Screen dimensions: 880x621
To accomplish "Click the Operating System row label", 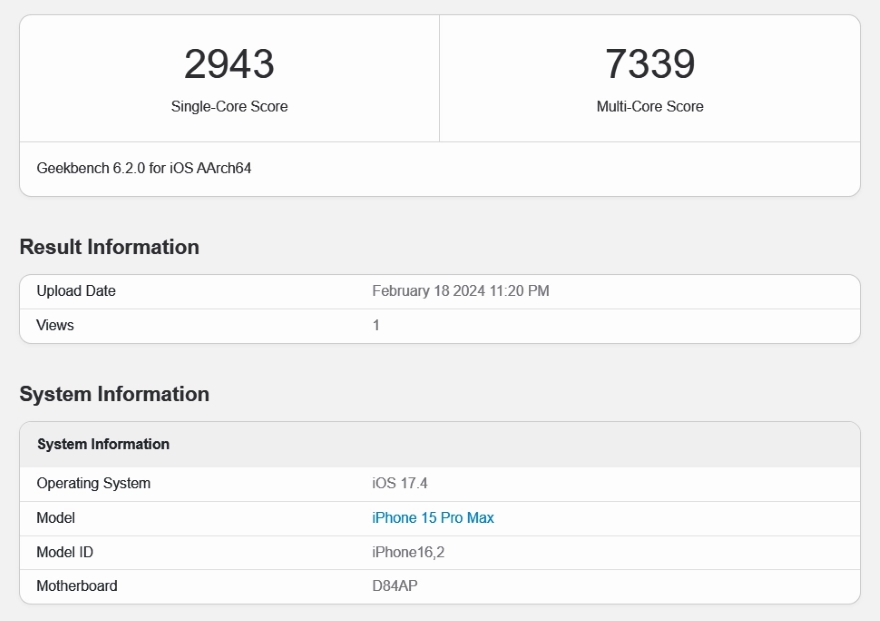I will click(93, 484).
